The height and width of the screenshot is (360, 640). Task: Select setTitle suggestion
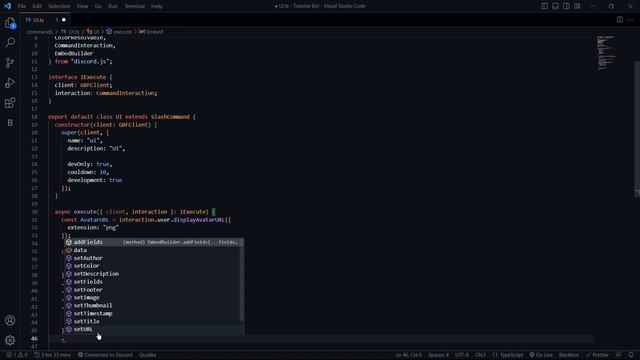(x=154, y=321)
